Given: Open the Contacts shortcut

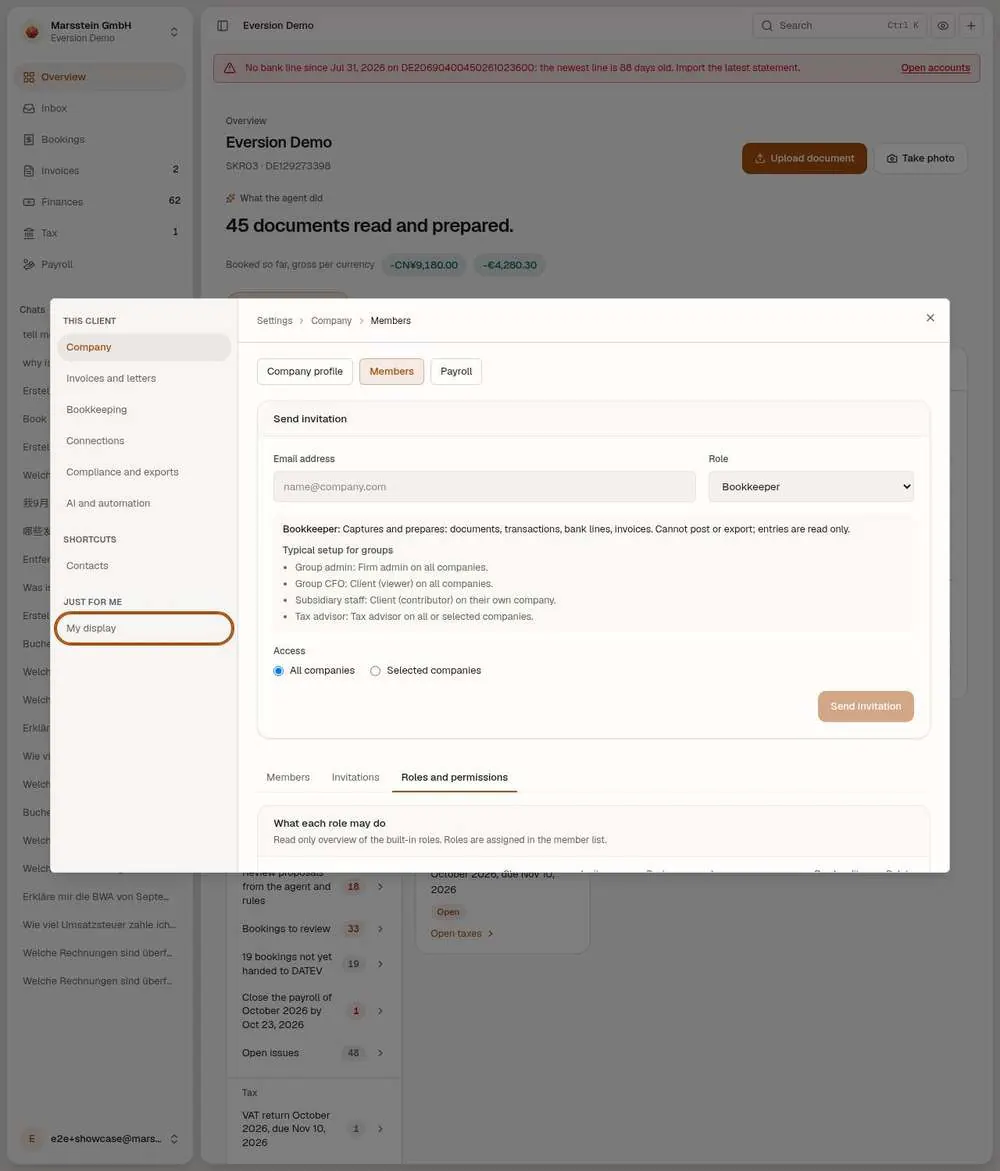Looking at the screenshot, I should [x=144, y=566].
